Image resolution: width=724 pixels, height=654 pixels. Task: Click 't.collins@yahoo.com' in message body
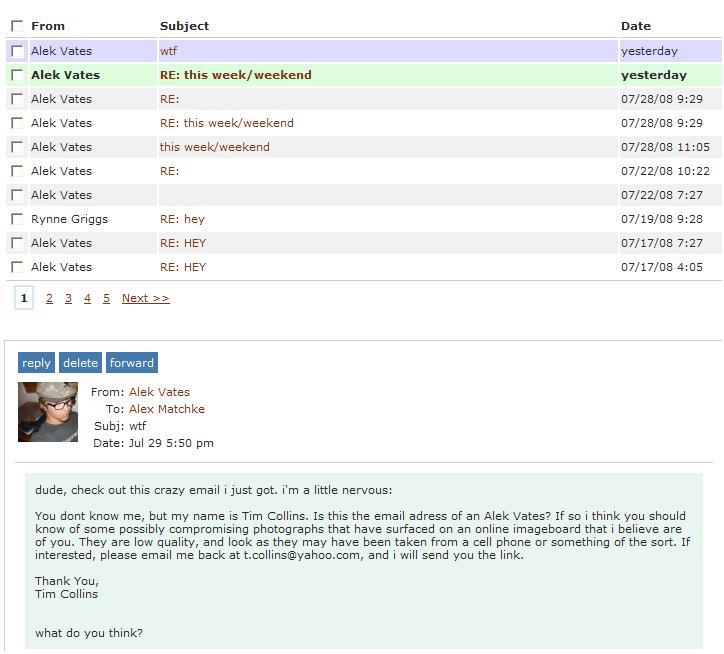[302, 555]
